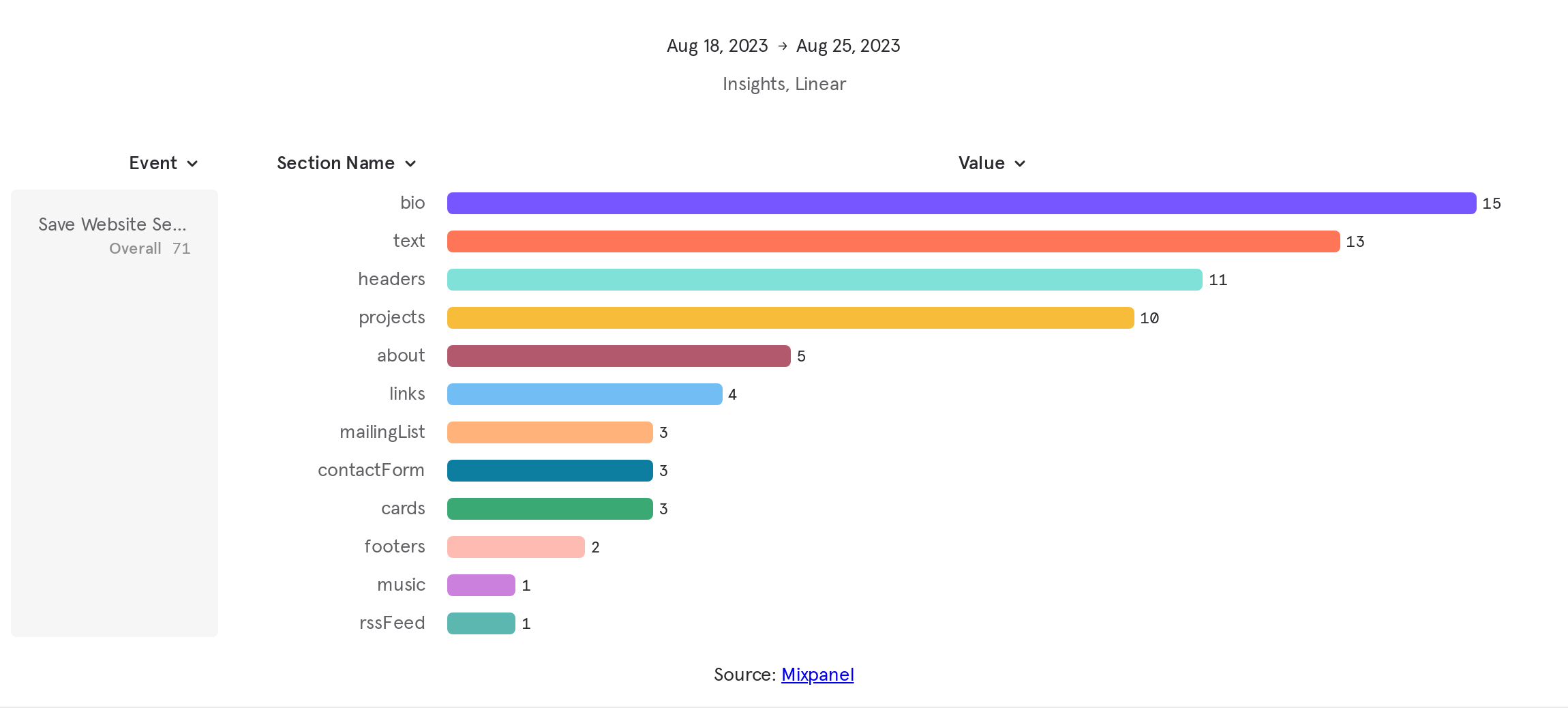The width and height of the screenshot is (1568, 708).
Task: Select the green cards bar
Action: tap(549, 509)
